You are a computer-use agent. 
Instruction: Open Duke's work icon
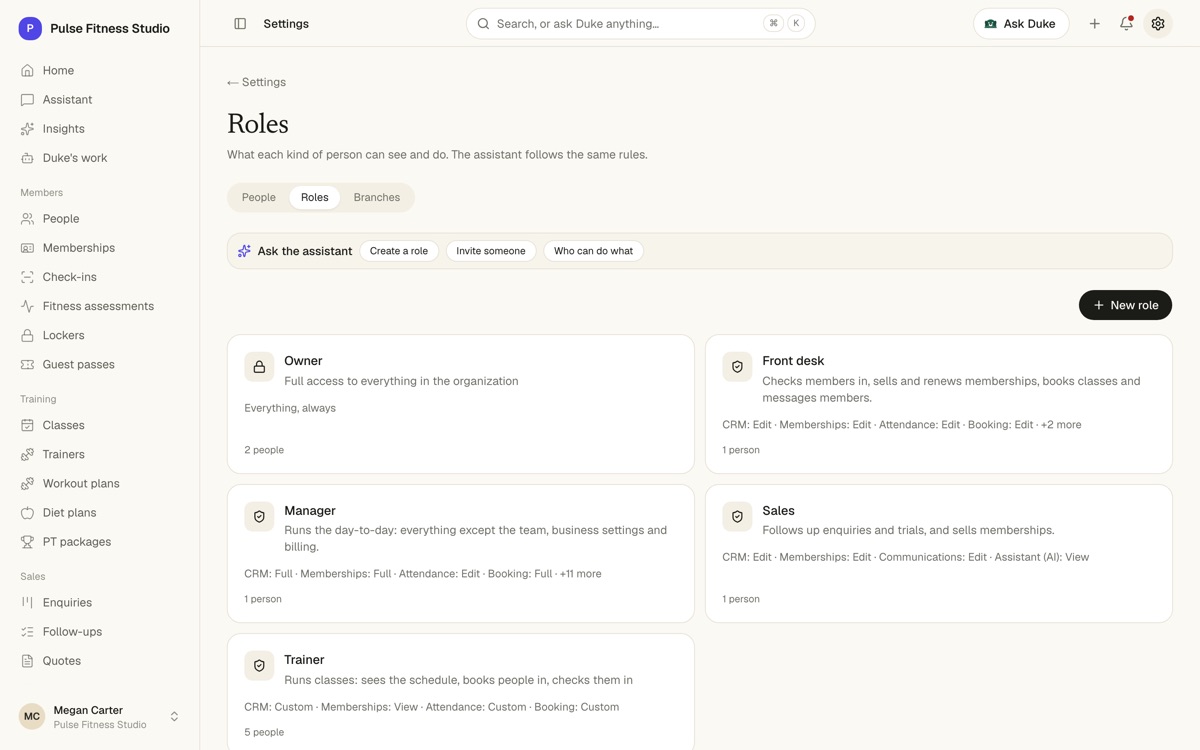click(27, 158)
